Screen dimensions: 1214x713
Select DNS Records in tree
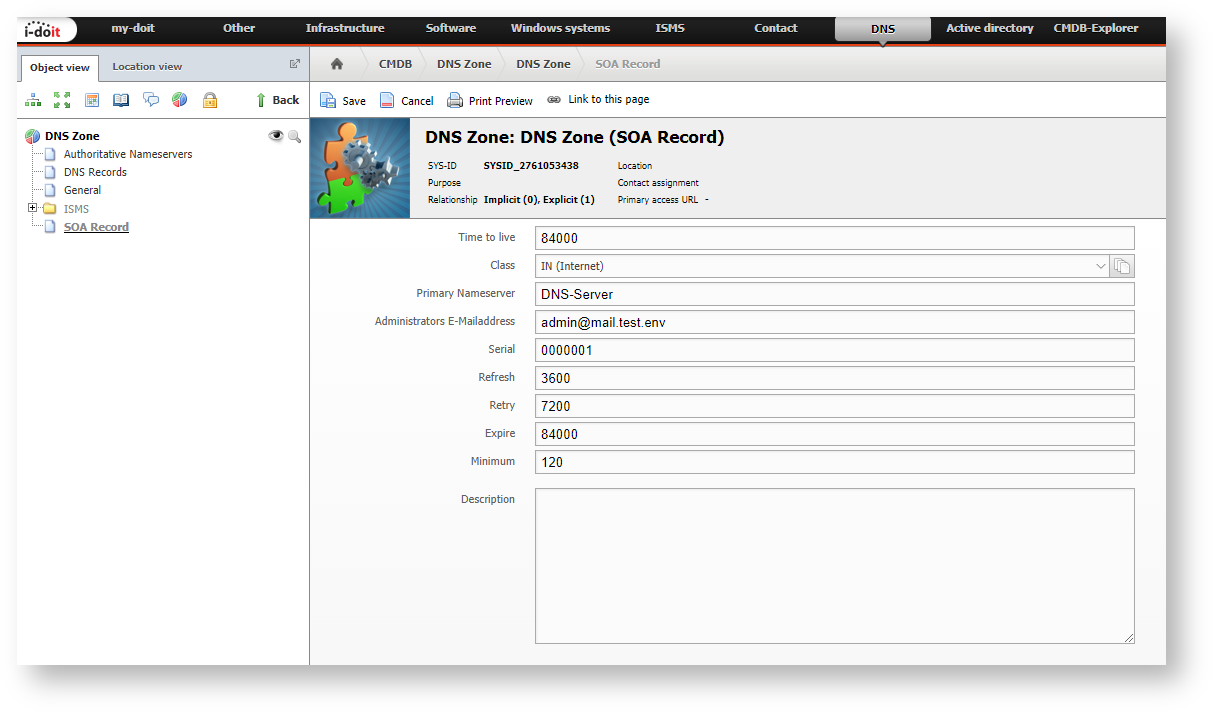pos(95,172)
